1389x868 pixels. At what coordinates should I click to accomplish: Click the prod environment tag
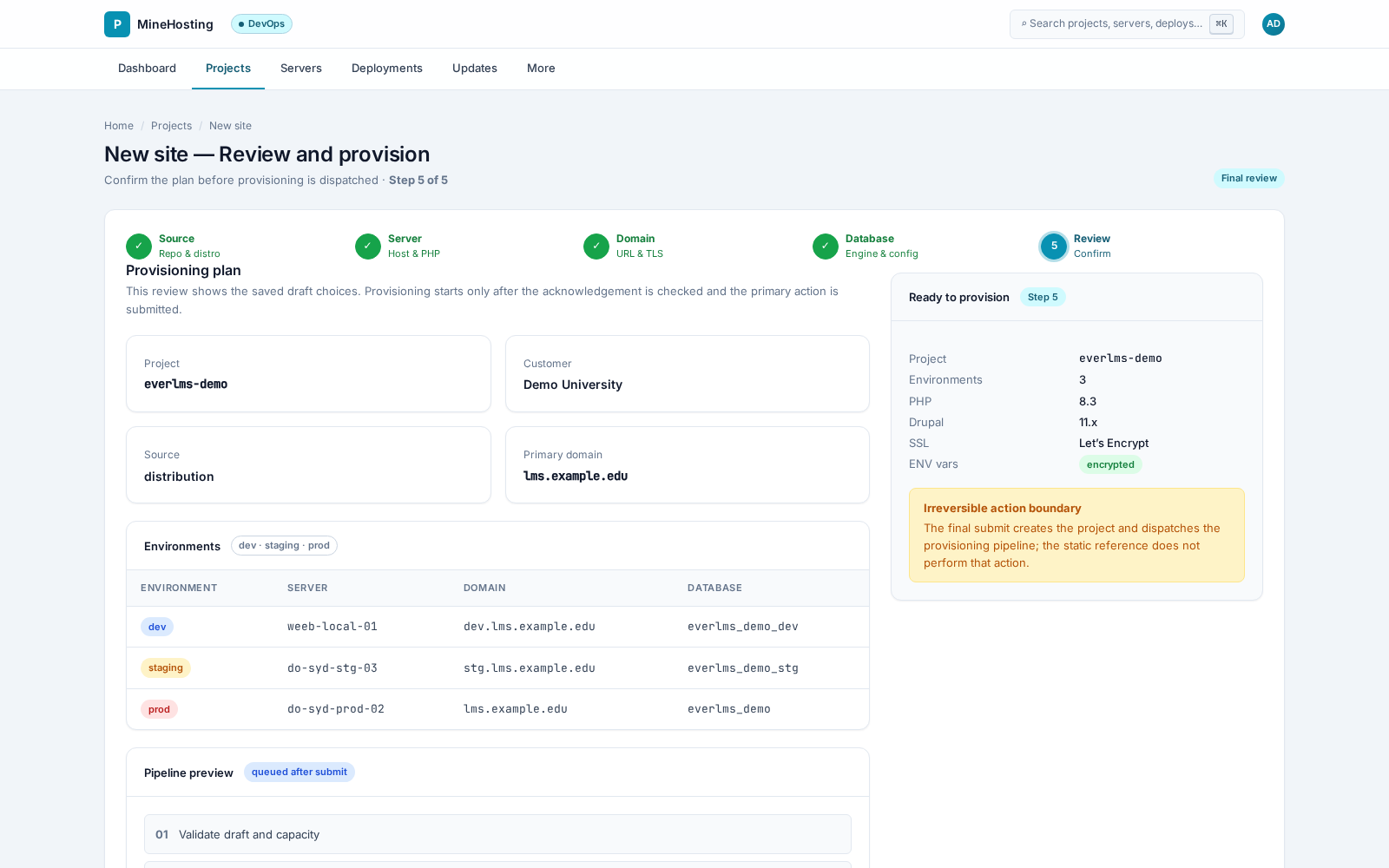pyautogui.click(x=159, y=709)
